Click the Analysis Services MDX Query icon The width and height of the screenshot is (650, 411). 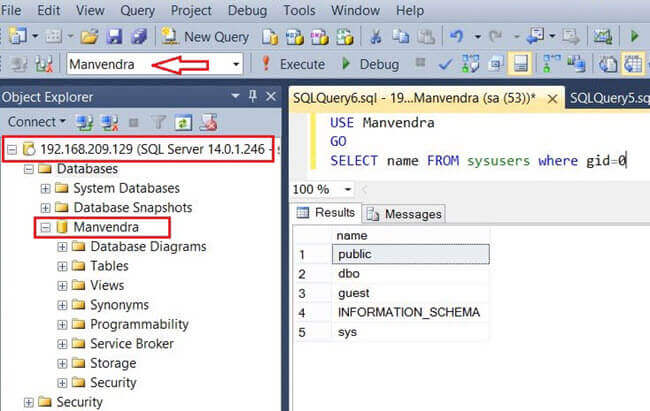pos(295,37)
